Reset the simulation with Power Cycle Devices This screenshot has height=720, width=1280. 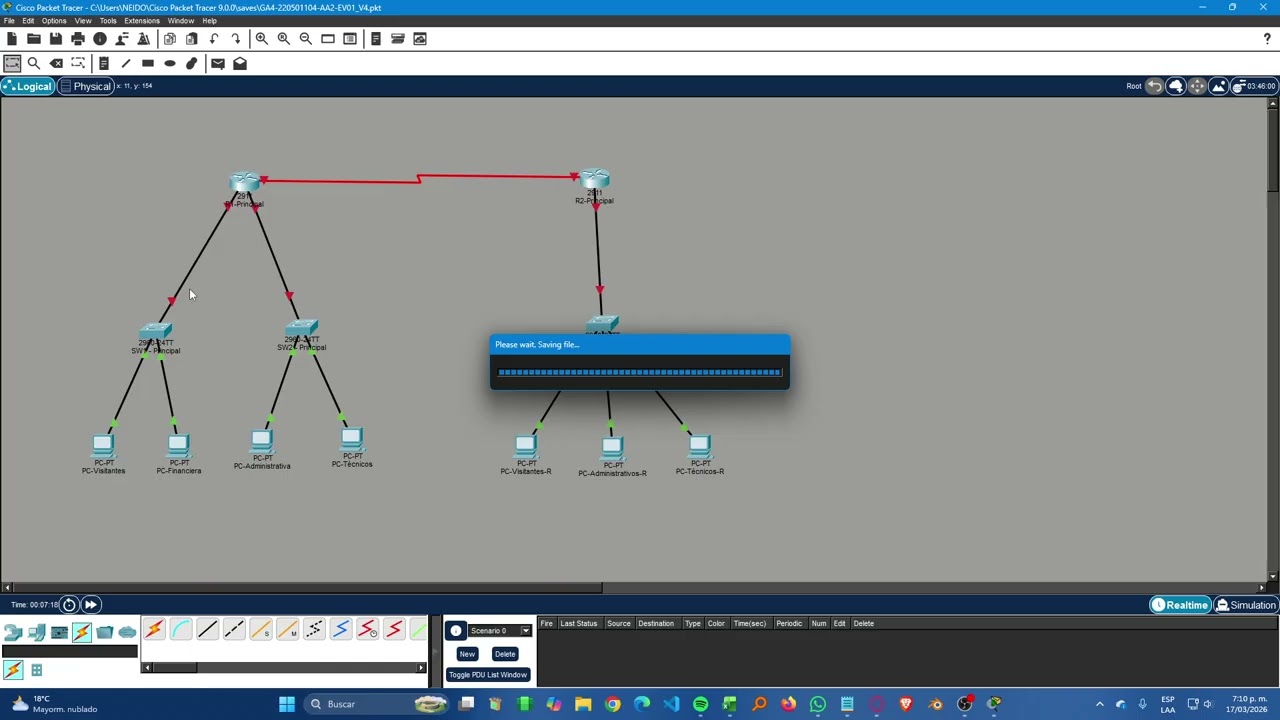coord(69,605)
